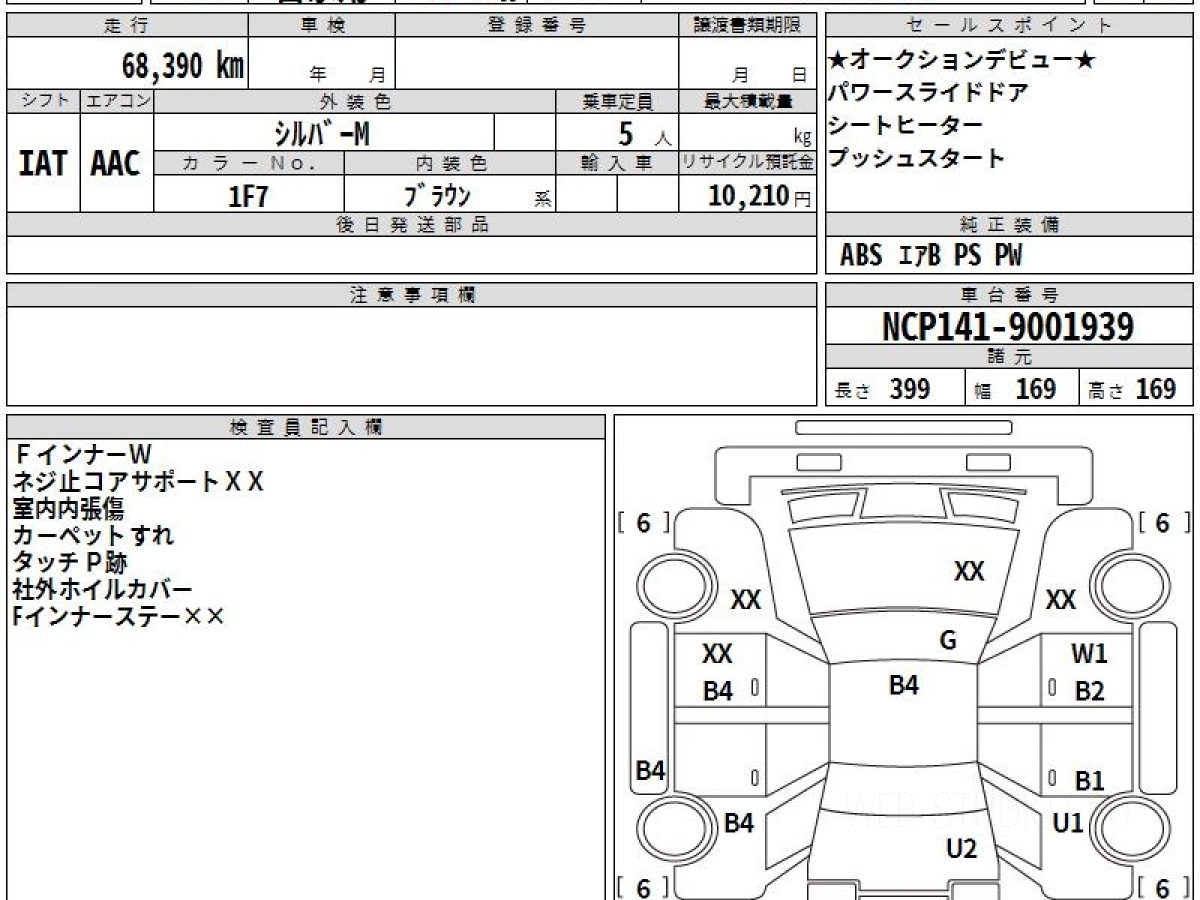1200x900 pixels.
Task: Select note カーペットすれ
Action: tap(94, 535)
